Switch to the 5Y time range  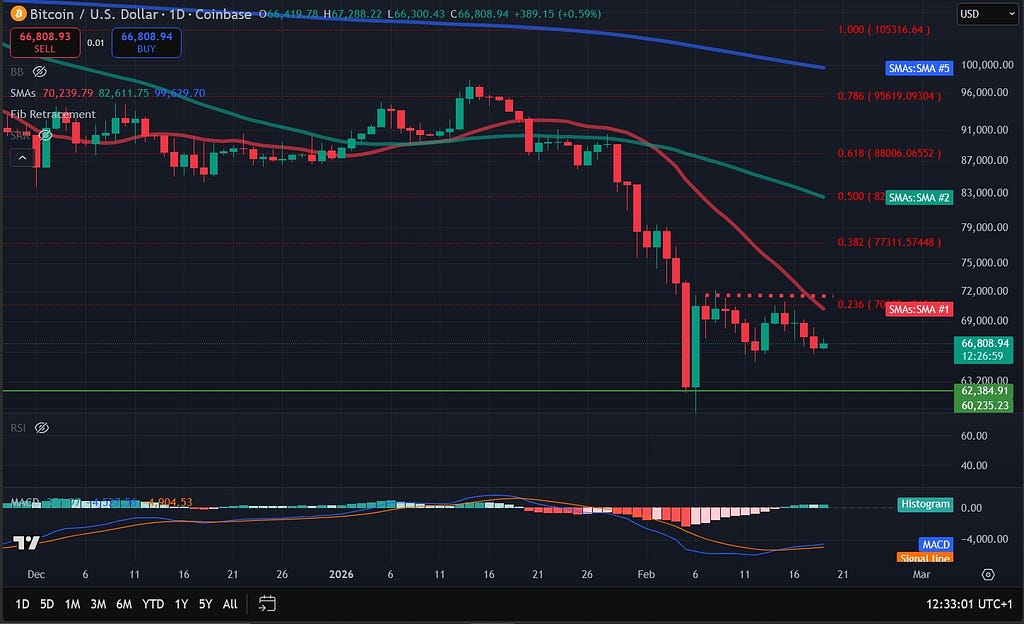[x=205, y=604]
